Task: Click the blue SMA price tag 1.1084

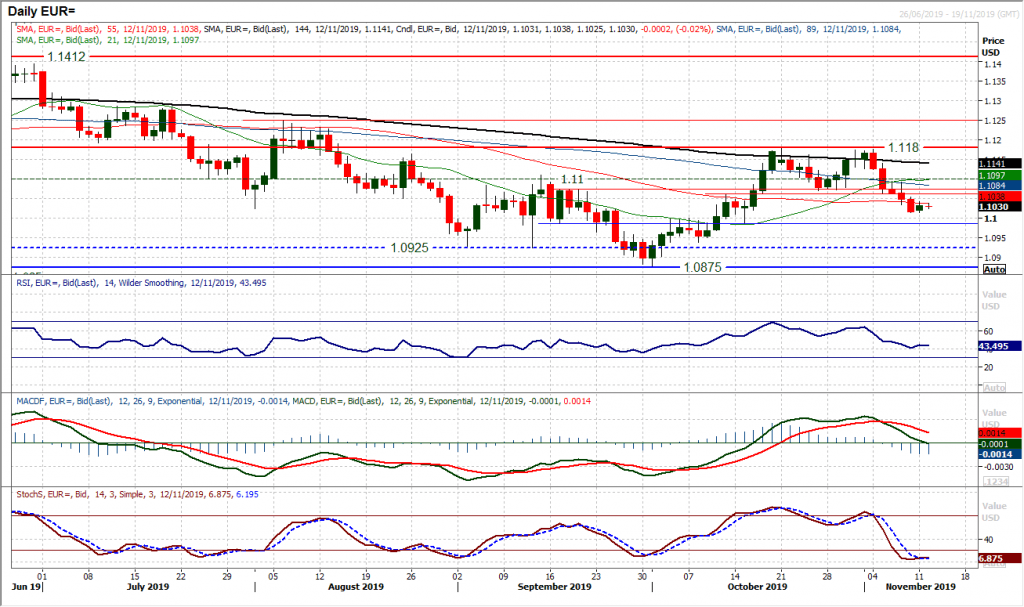Action: (x=991, y=186)
